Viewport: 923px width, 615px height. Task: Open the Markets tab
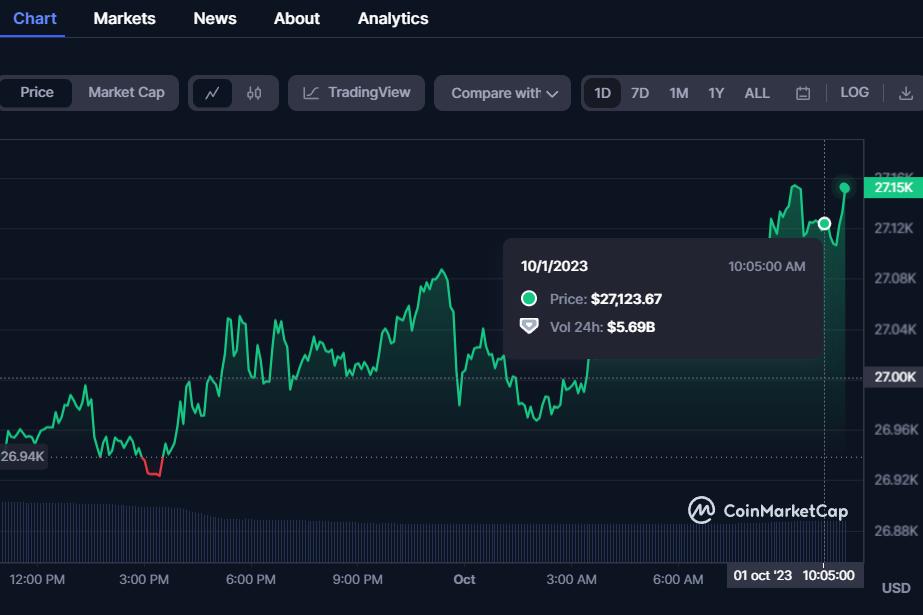(x=124, y=18)
